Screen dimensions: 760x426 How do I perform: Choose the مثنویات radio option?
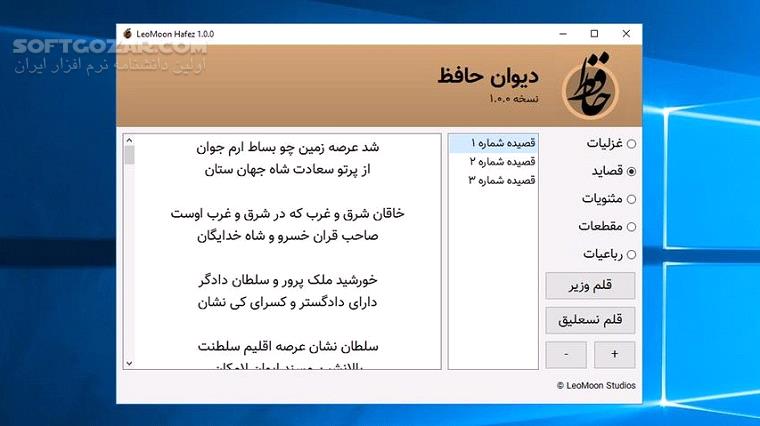(631, 199)
